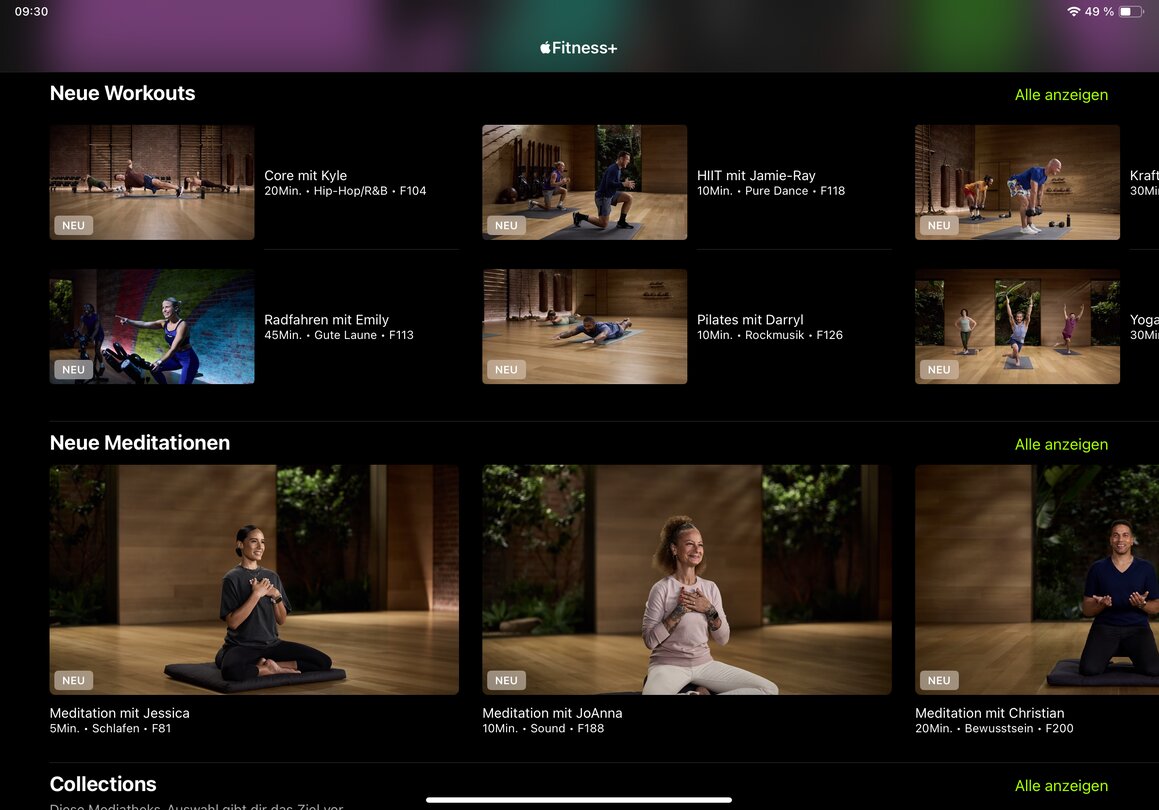Select the Pilates mit Darryl title text
Screen dimensions: 1159x810
click(750, 320)
